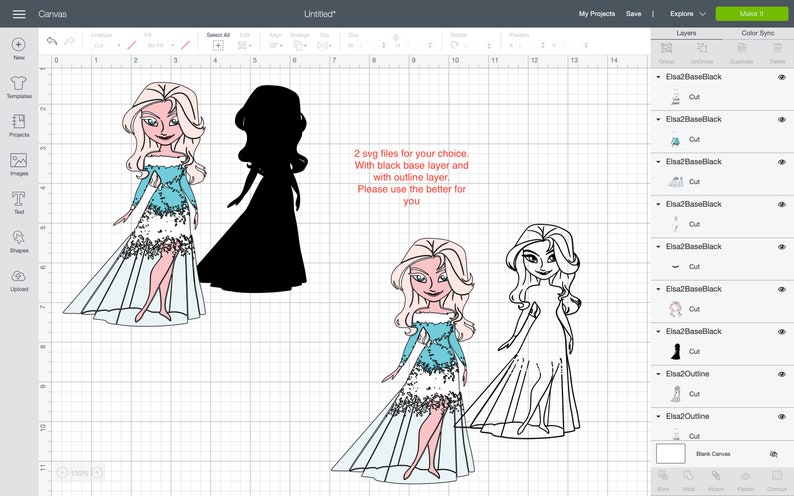Open the Edit dropdown
Screen dimensions: 794x496
245,46
